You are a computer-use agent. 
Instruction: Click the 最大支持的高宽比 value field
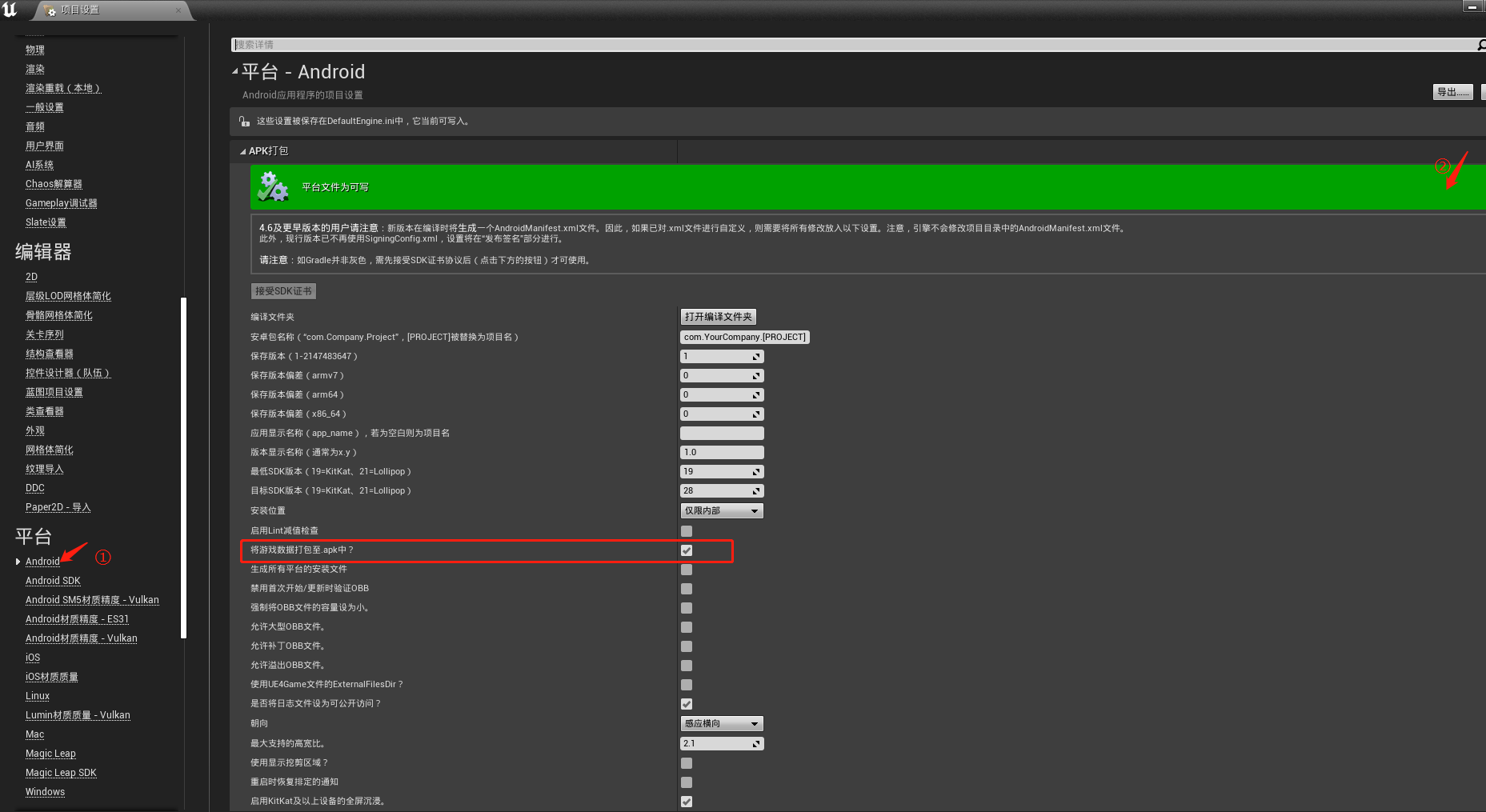point(722,744)
